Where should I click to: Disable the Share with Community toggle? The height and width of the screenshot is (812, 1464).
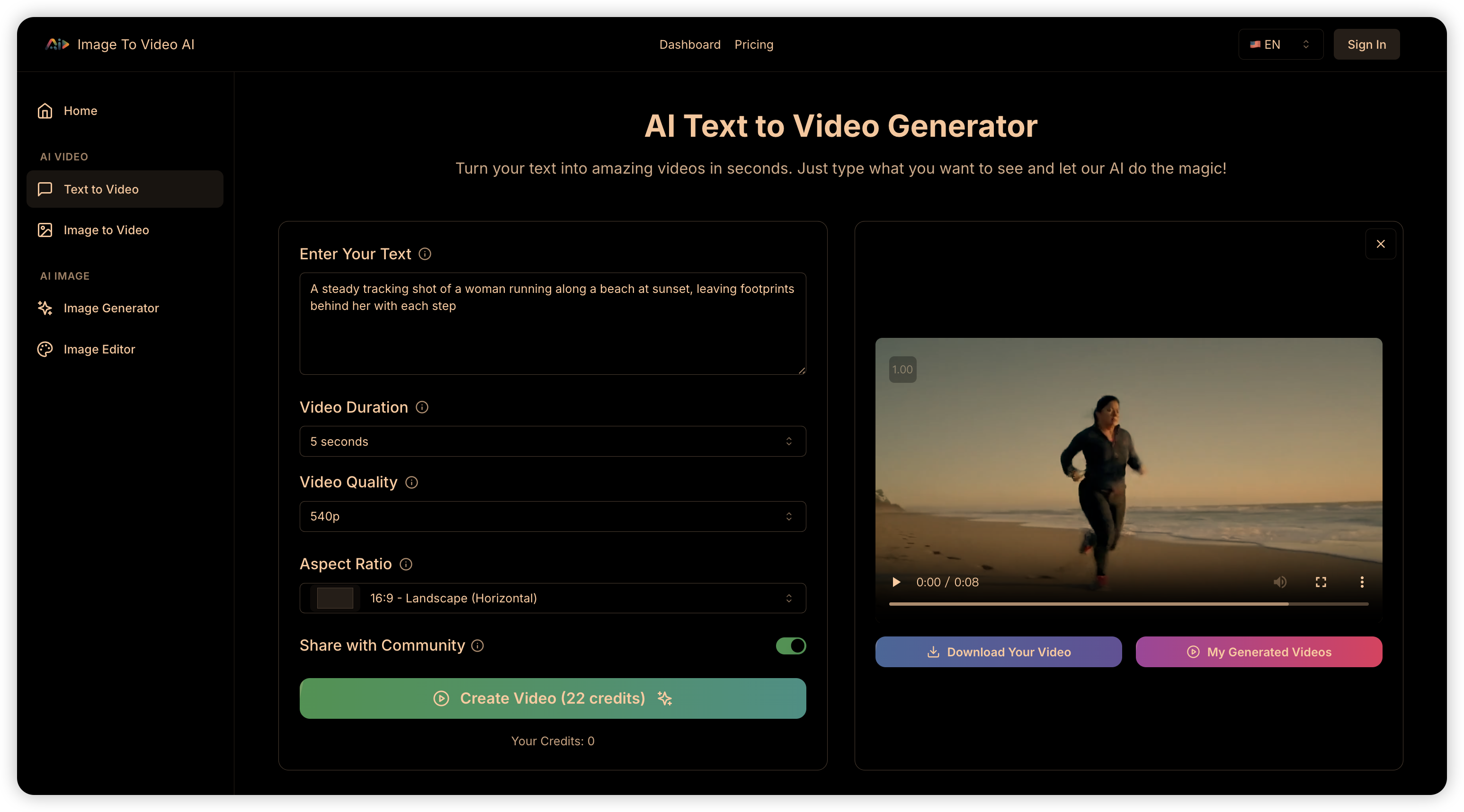coord(791,645)
